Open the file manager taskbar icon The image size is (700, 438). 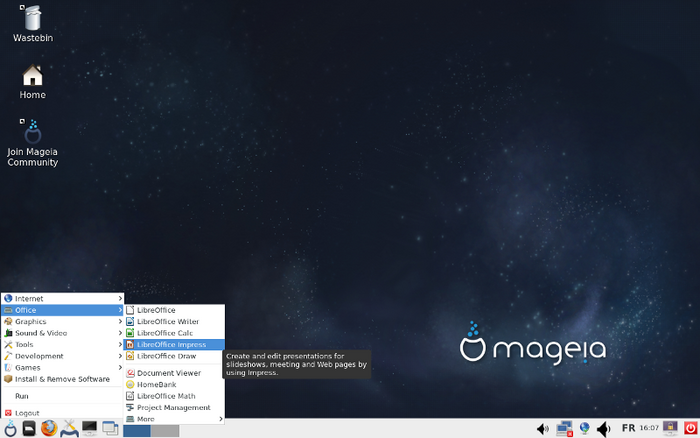(30, 429)
